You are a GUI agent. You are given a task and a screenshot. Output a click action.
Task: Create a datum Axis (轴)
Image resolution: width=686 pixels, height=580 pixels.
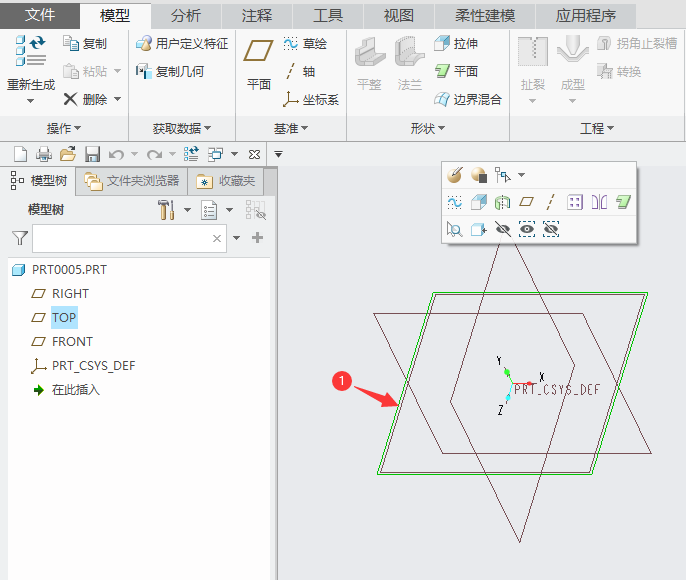click(300, 71)
